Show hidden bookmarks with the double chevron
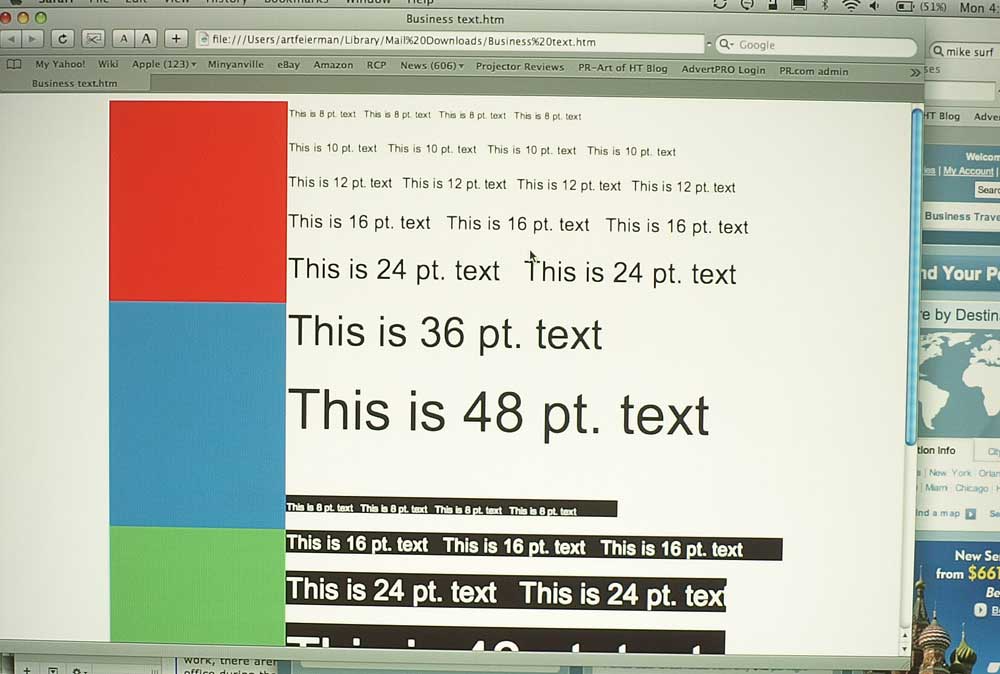 915,72
